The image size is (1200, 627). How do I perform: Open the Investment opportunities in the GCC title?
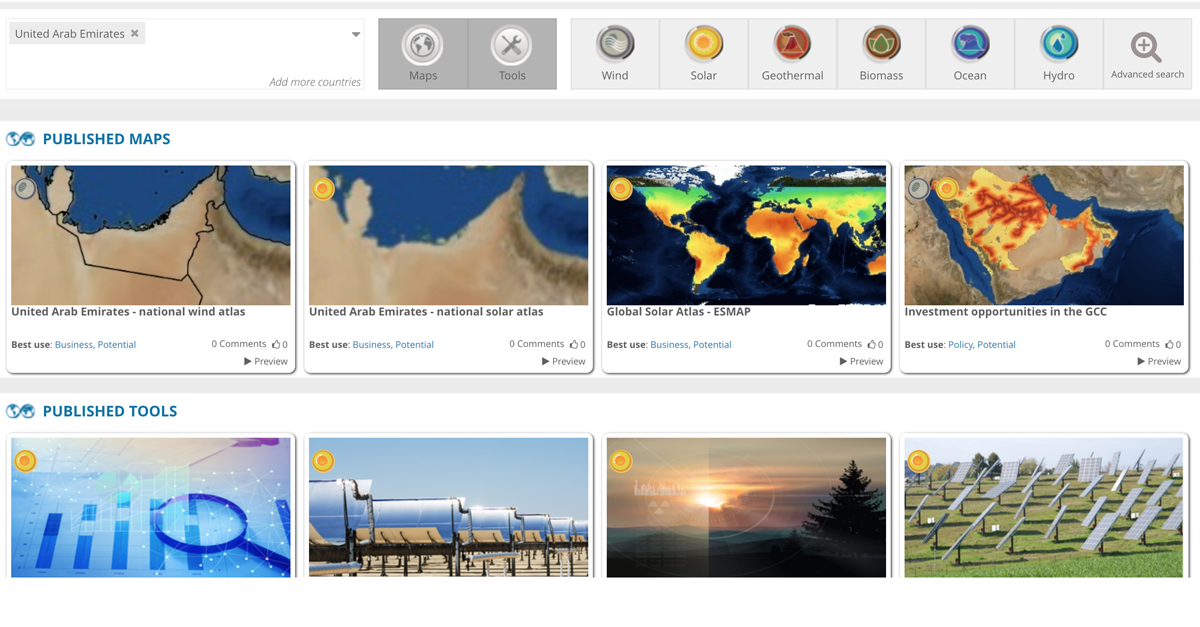pos(1005,312)
